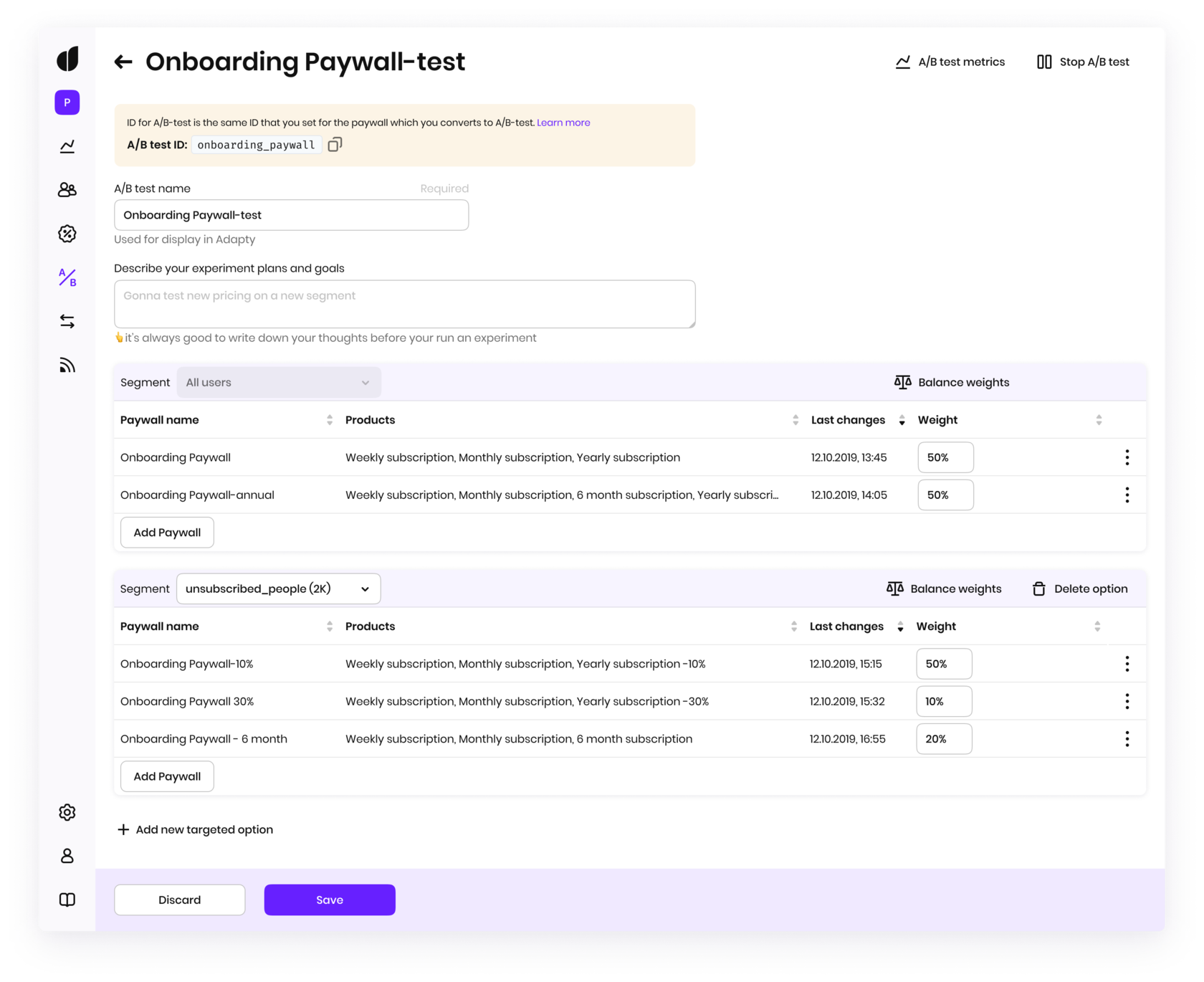Screen dimensions: 1204x982
Task: Sort second table by Weight
Action: point(1098,626)
